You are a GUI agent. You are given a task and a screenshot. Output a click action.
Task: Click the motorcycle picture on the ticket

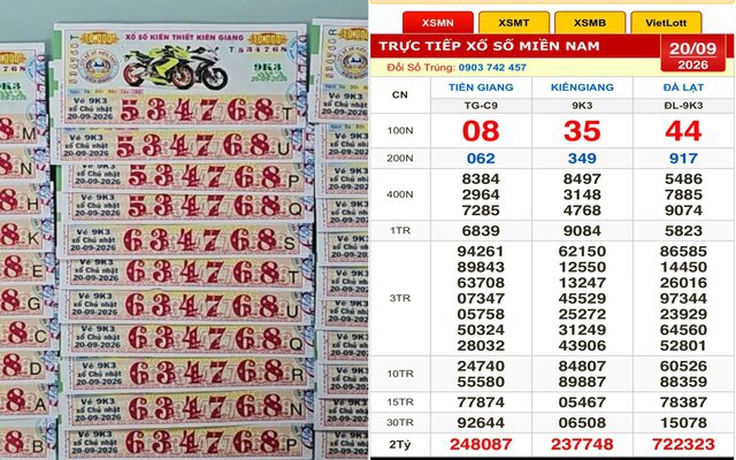pyautogui.click(x=176, y=67)
